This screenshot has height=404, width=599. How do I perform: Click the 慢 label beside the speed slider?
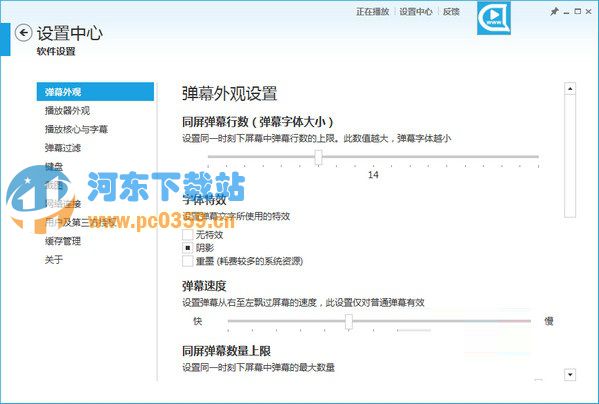tap(549, 321)
